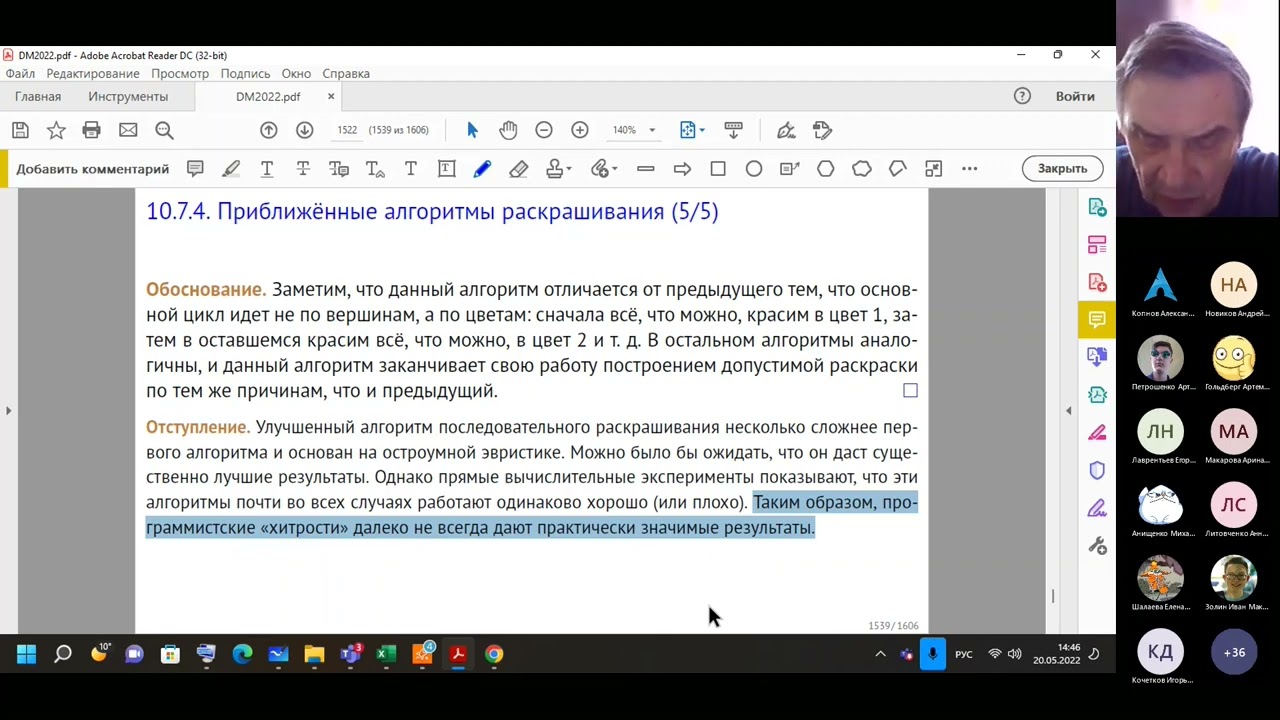1280x720 pixels.
Task: Close the comment toolbar with Закрыть button
Action: point(1062,169)
